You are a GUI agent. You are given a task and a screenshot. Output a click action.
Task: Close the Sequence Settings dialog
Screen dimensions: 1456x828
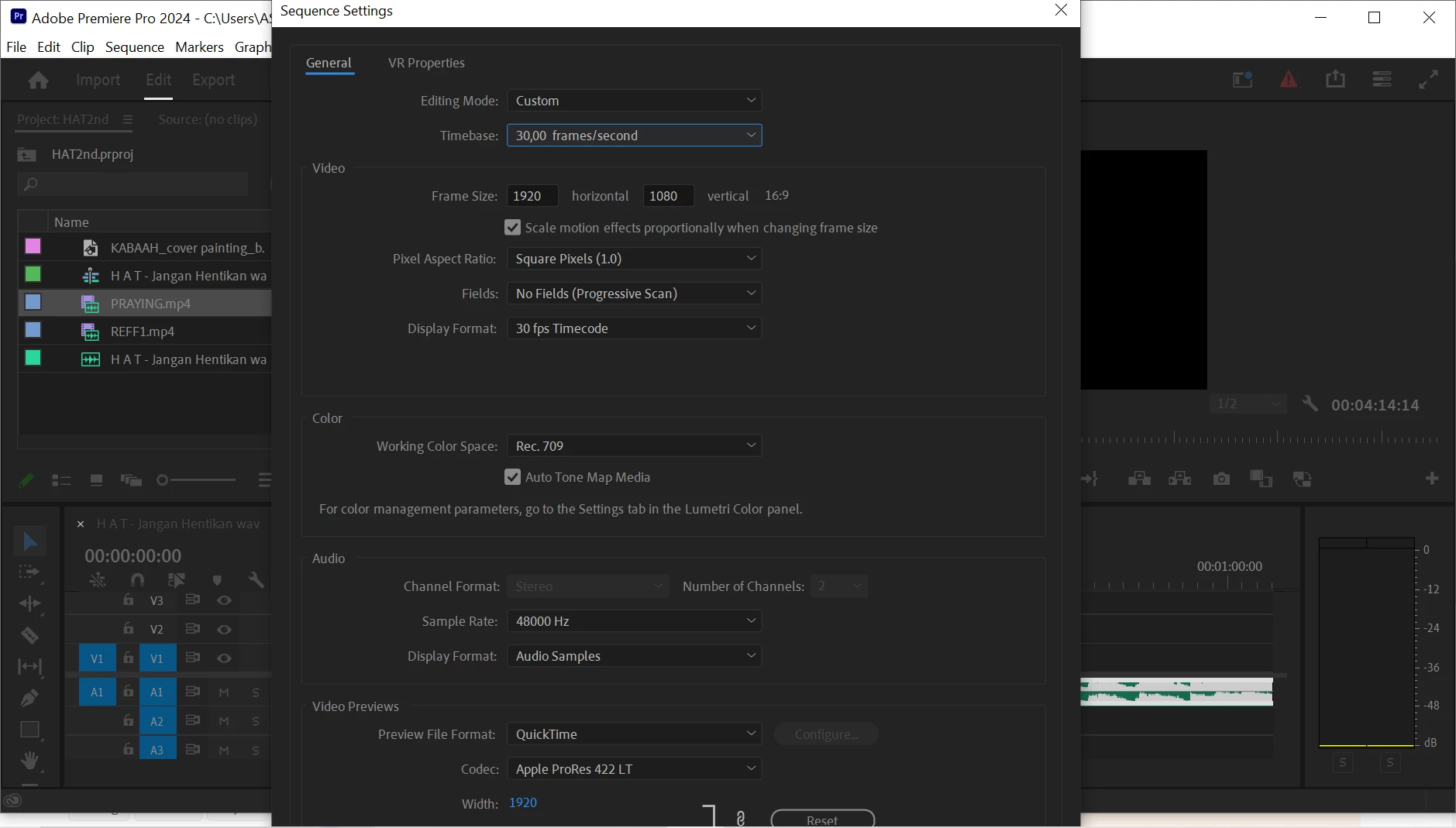coord(1061,10)
